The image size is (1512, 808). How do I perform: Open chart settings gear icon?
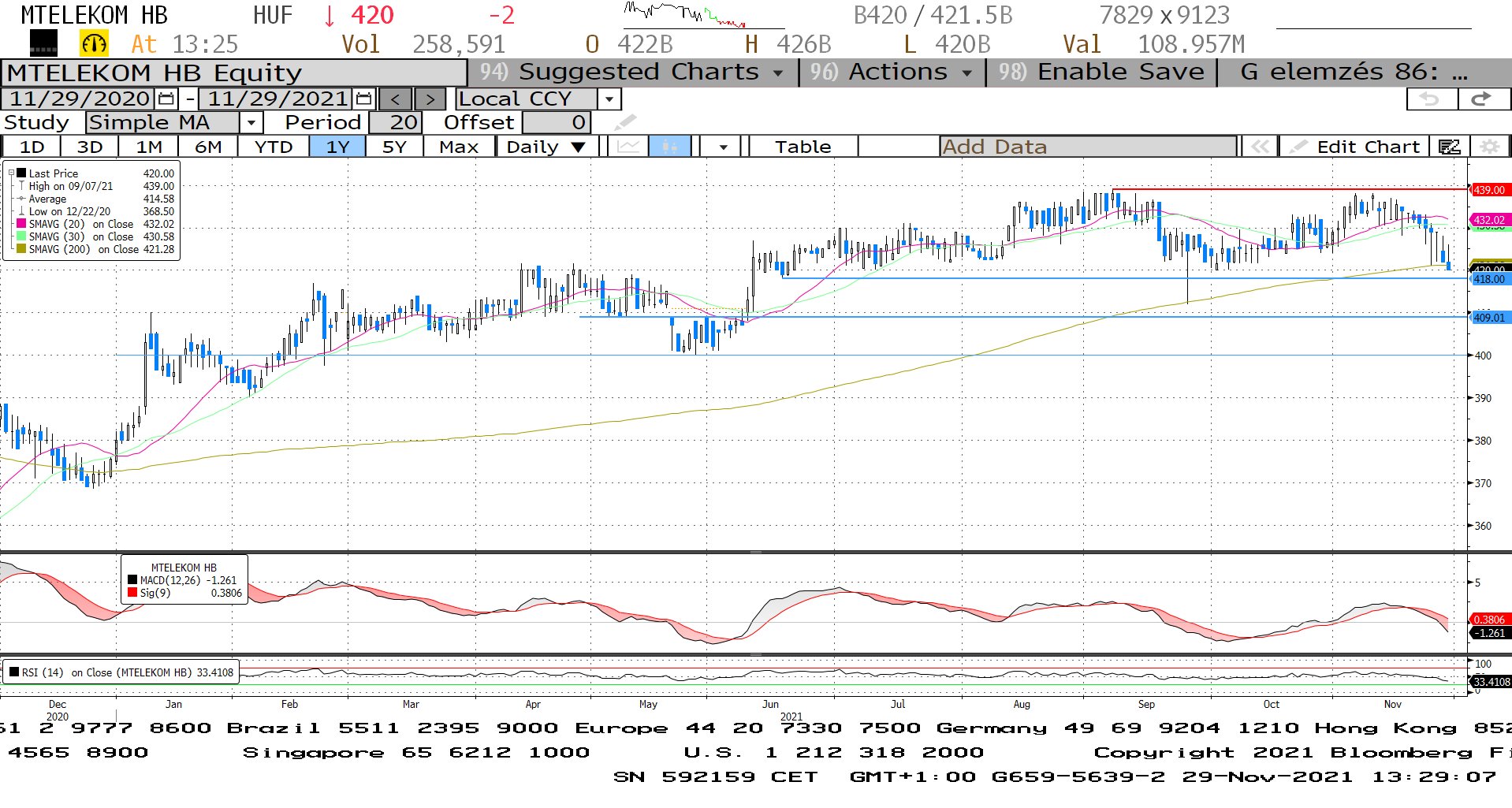coord(1488,147)
